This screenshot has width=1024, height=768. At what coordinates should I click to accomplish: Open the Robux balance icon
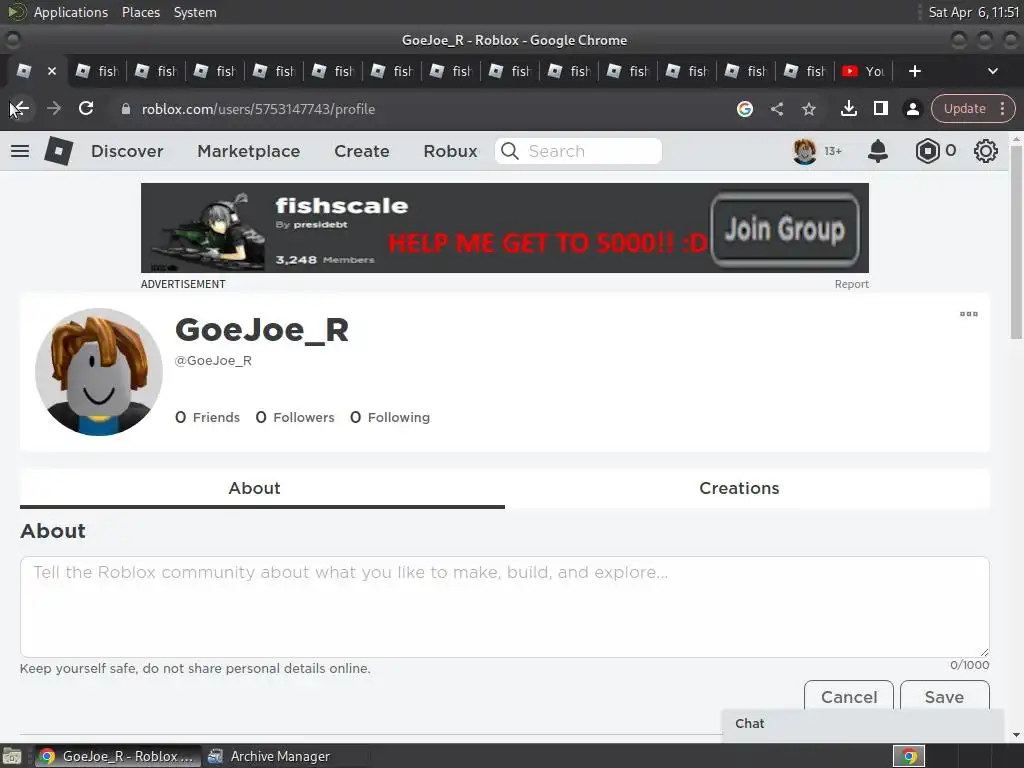point(927,151)
